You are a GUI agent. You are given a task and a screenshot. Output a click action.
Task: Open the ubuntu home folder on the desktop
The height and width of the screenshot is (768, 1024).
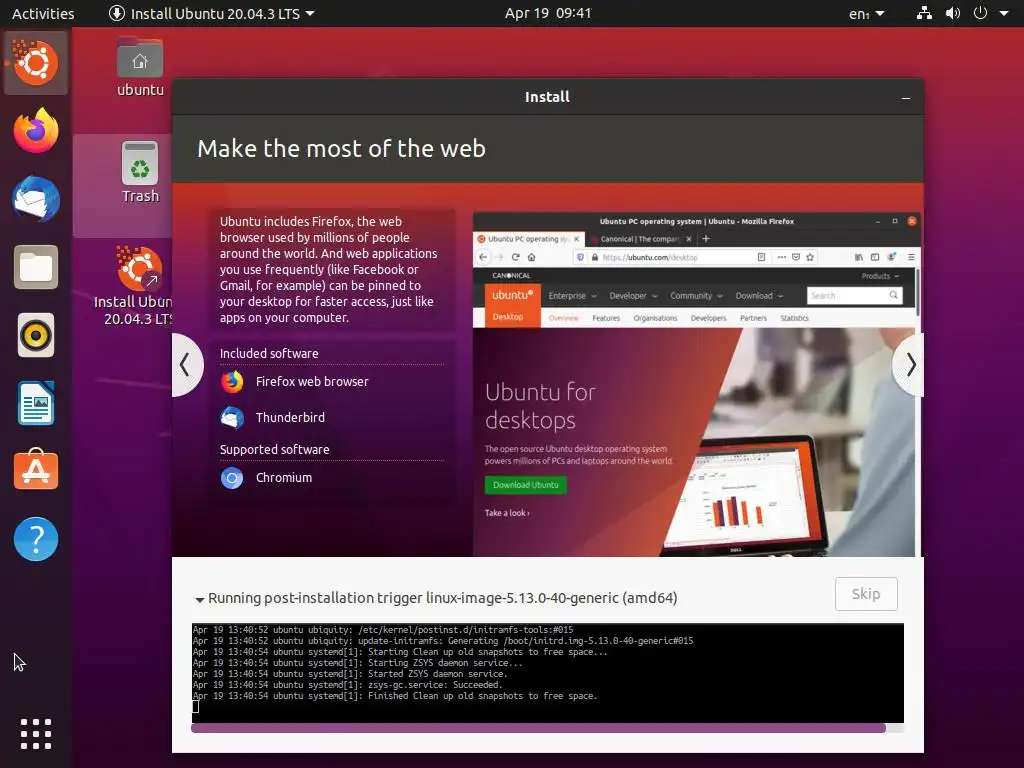coord(140,68)
